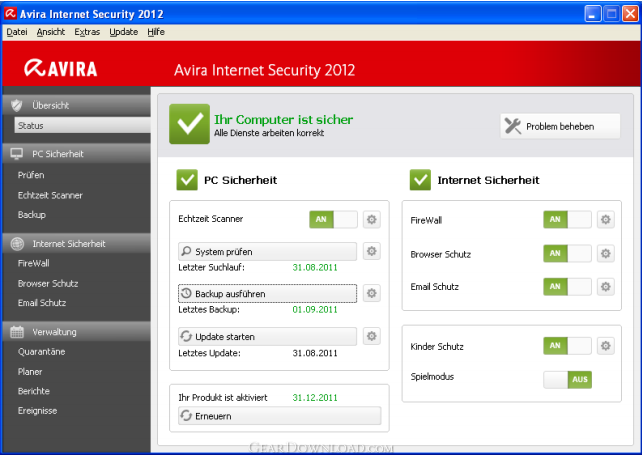Open Backup in the sidebar
642x456 pixels.
point(32,214)
